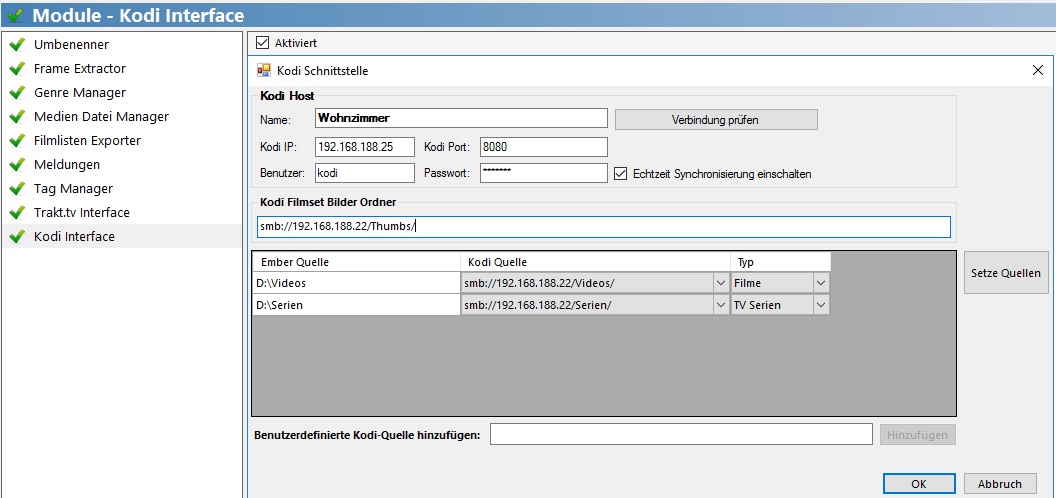
Task: Cancel with the Abbruch button
Action: (x=1000, y=484)
